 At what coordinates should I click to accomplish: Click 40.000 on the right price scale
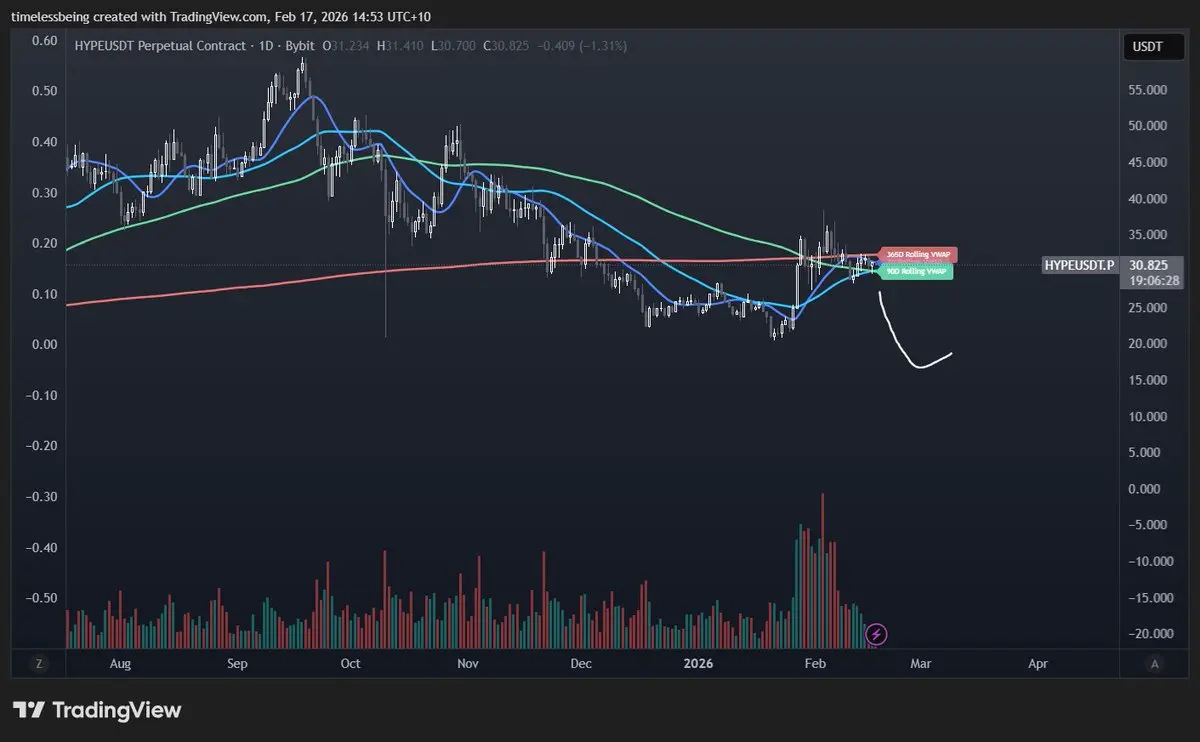(x=1148, y=199)
